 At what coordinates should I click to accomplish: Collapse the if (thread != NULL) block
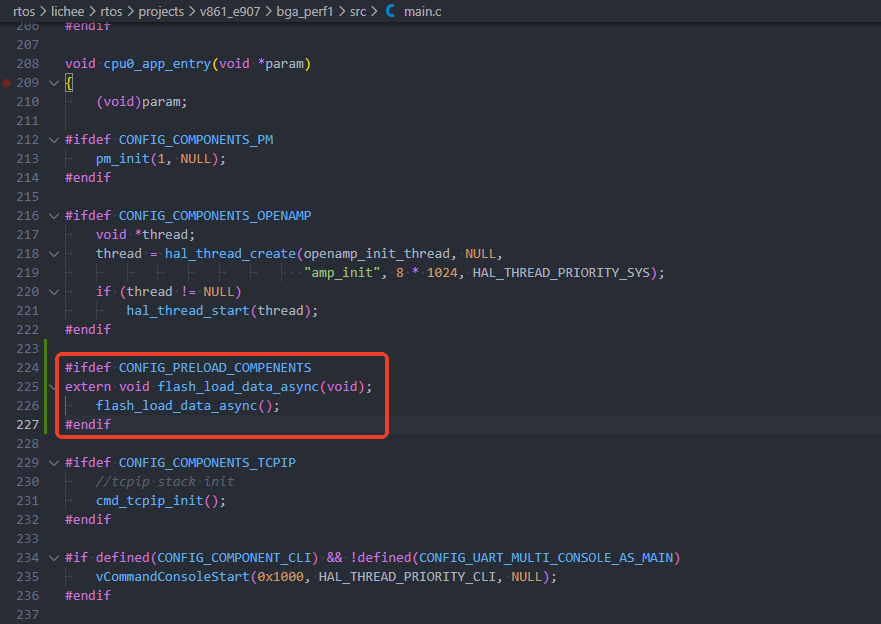point(53,292)
